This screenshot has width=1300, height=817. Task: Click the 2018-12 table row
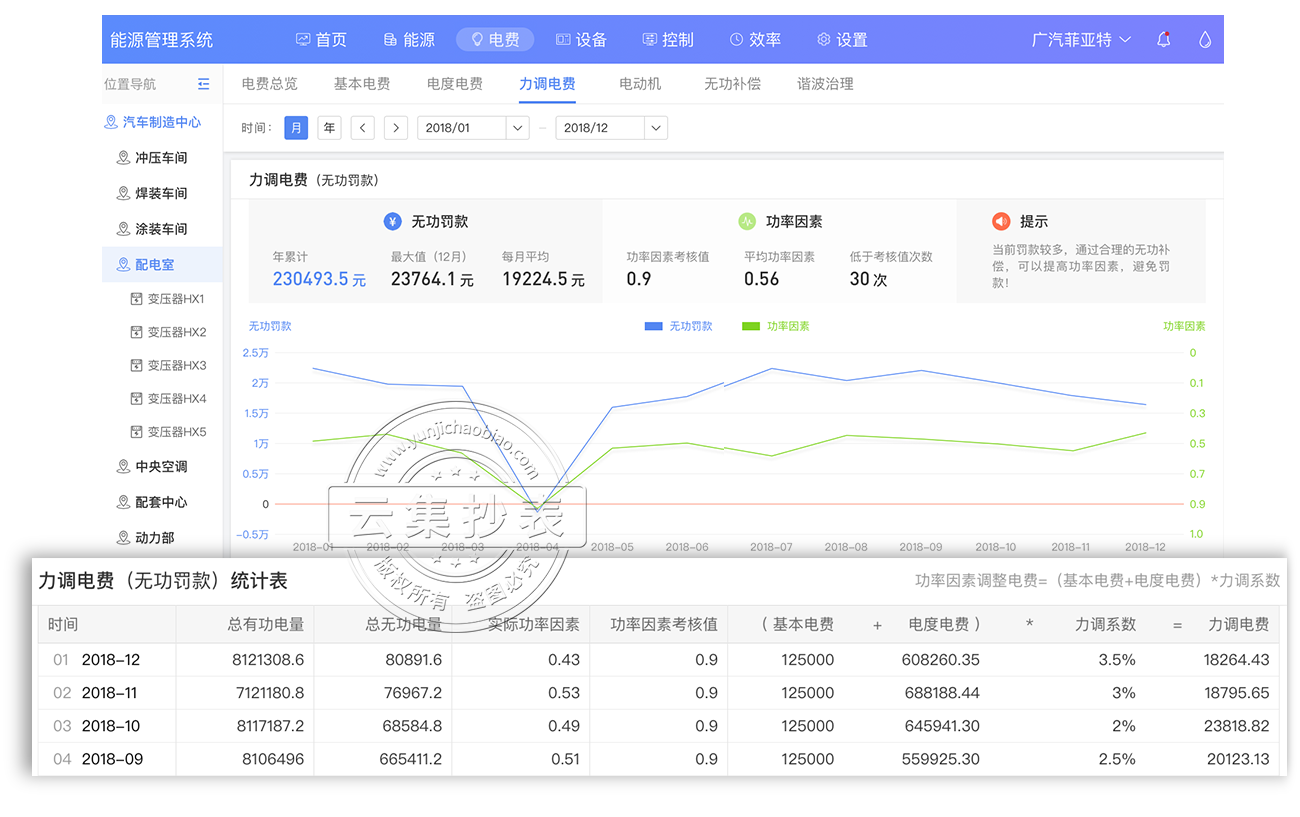[658, 660]
